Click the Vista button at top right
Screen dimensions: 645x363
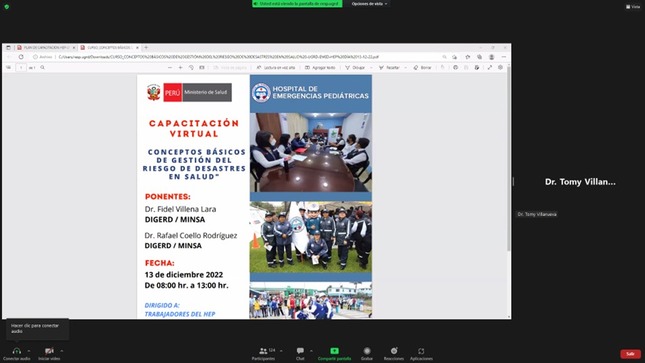(633, 7)
